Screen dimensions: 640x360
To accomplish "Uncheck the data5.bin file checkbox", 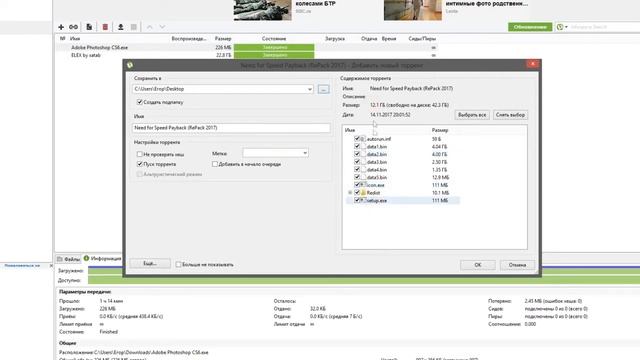I will 357,177.
